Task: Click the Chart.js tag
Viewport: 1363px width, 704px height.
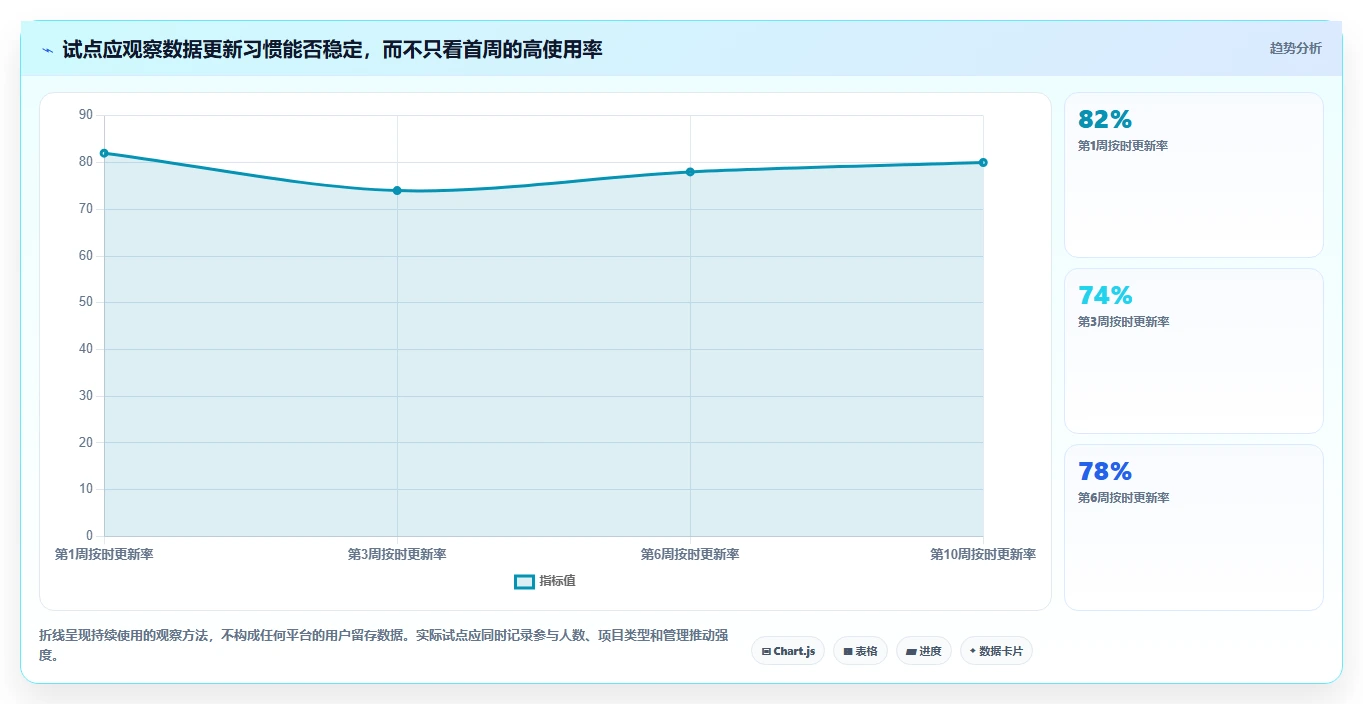Action: 788,651
